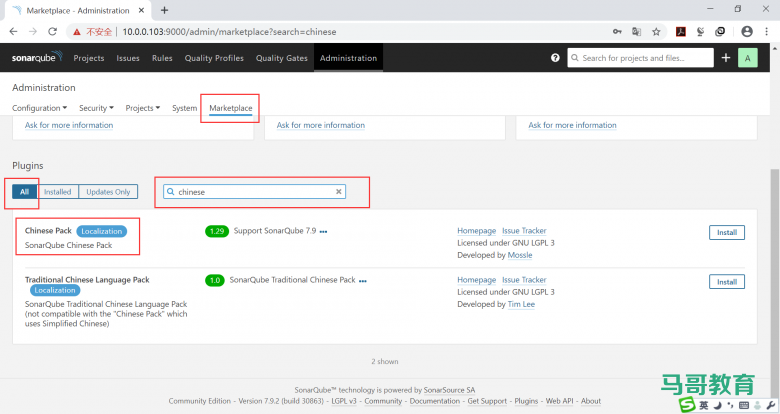Click the saved password key icon

(617, 31)
